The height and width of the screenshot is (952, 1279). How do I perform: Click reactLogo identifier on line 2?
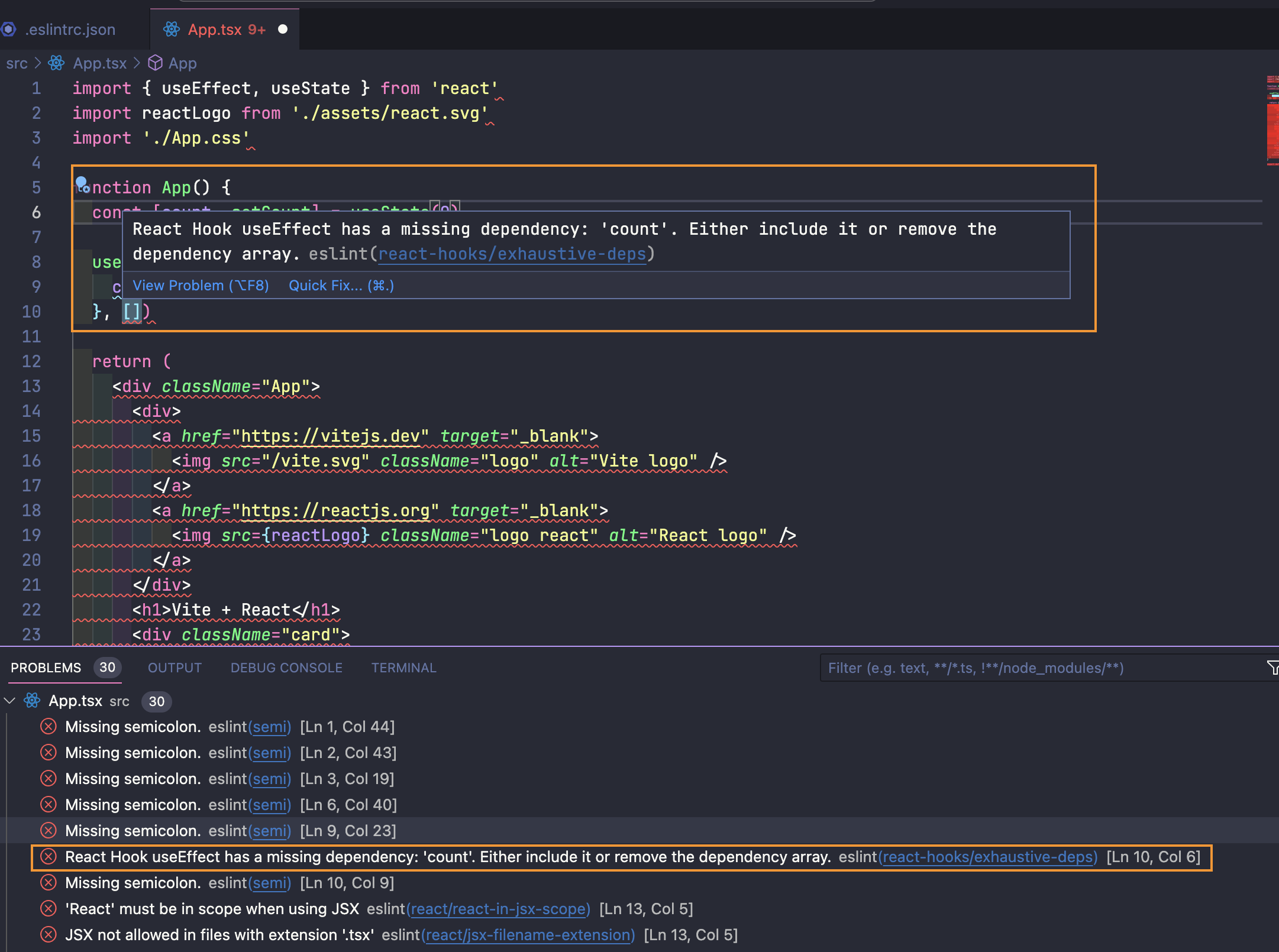pos(186,114)
